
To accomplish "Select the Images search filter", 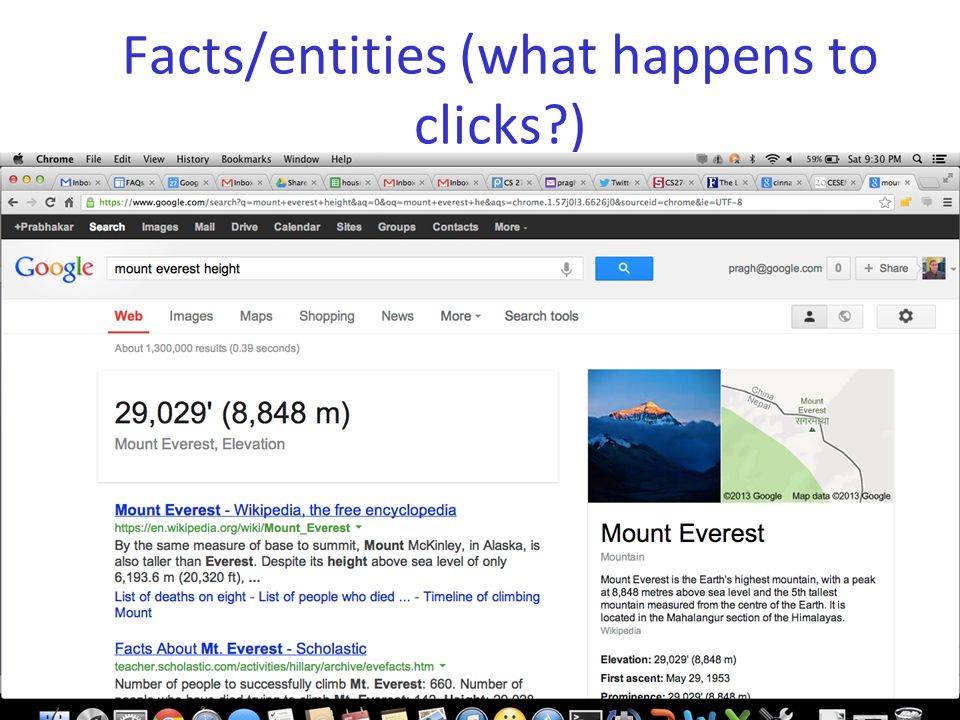I will click(191, 316).
